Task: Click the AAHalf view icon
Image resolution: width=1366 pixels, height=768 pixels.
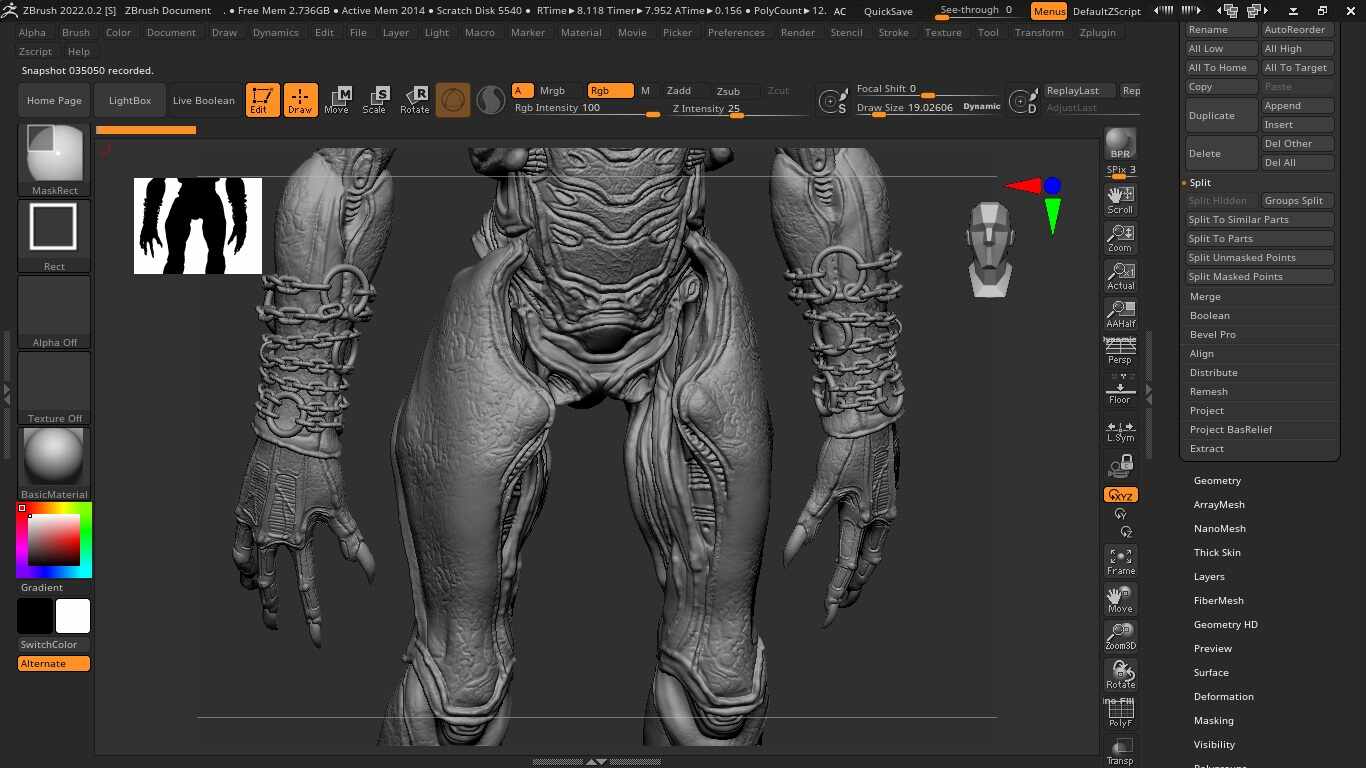Action: (1120, 314)
